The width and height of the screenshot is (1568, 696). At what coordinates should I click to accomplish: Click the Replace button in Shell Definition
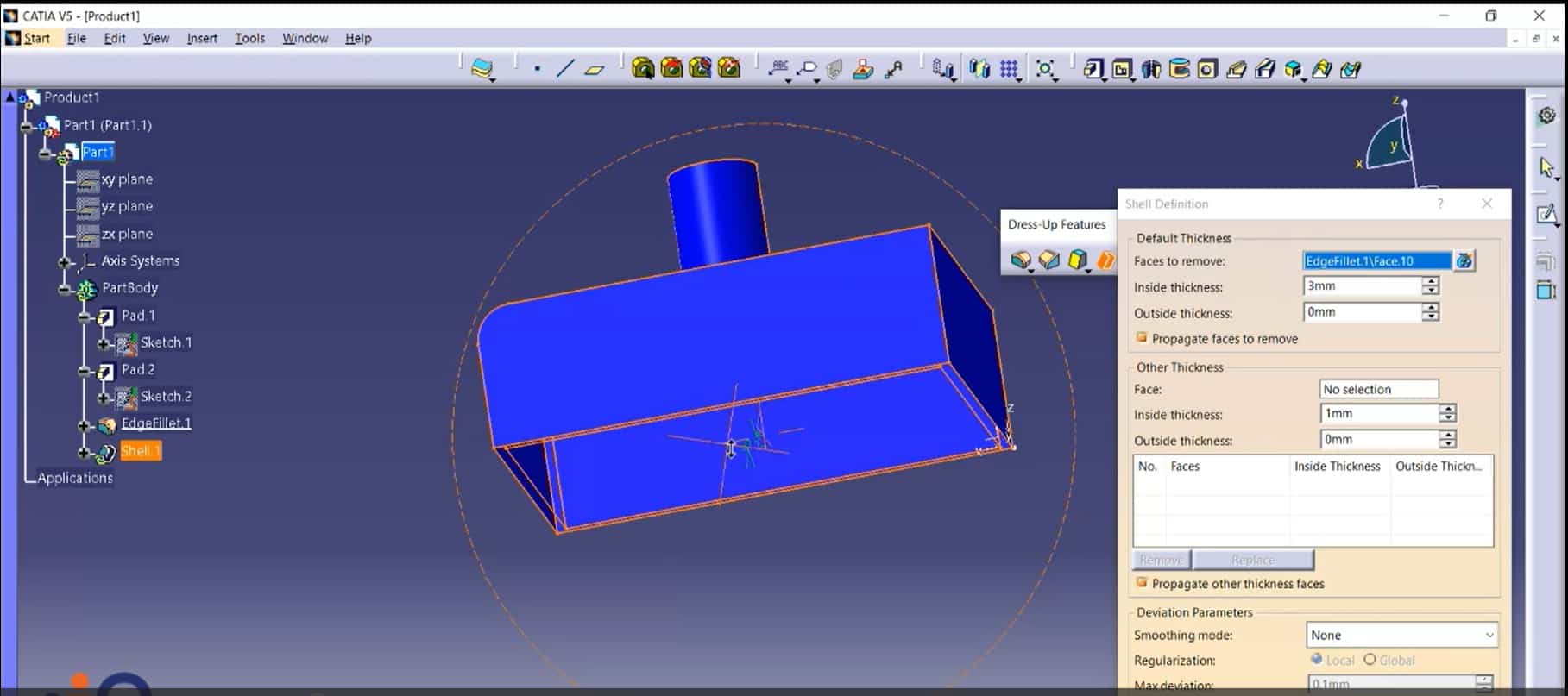pos(1253,560)
